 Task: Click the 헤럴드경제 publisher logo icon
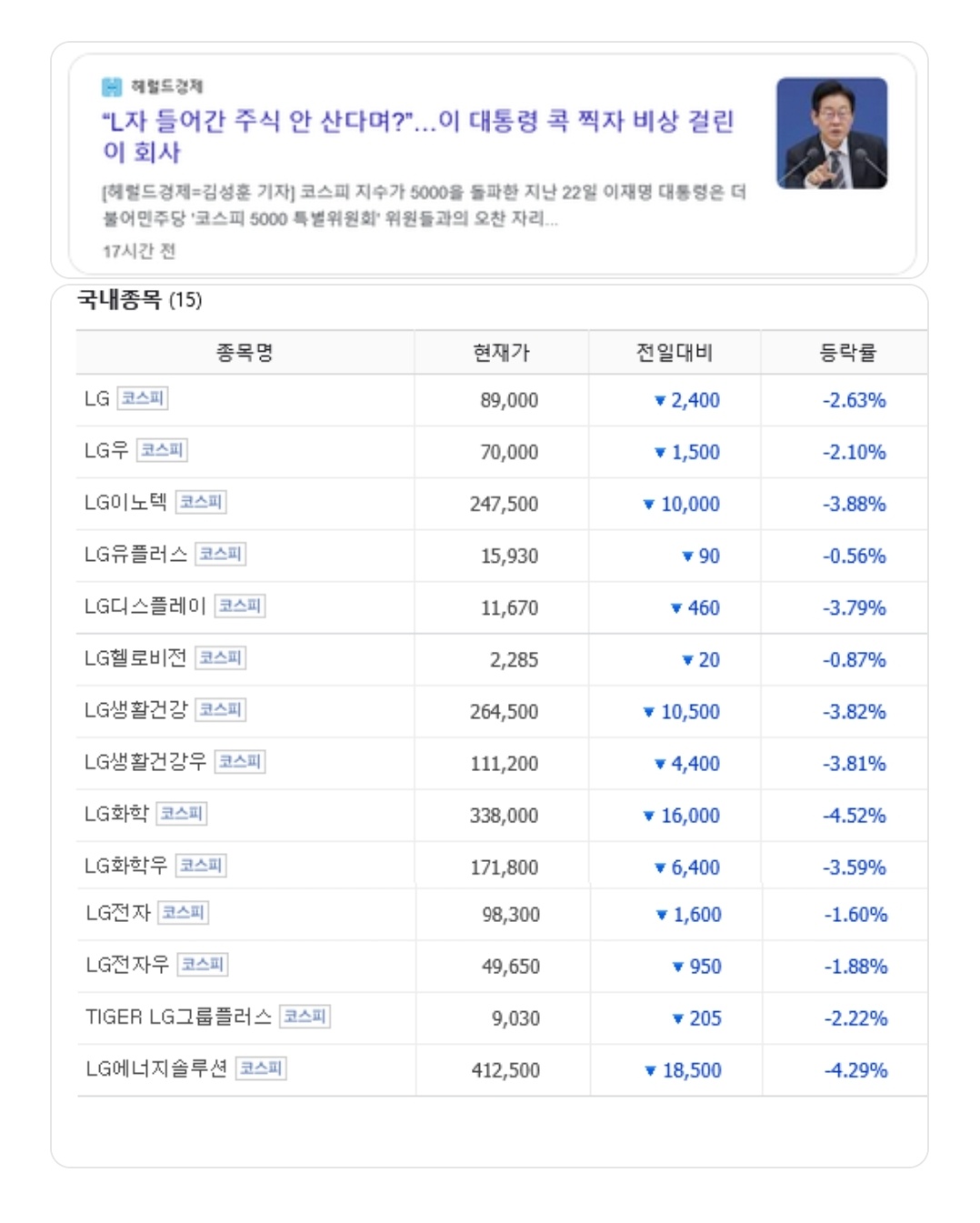[112, 87]
